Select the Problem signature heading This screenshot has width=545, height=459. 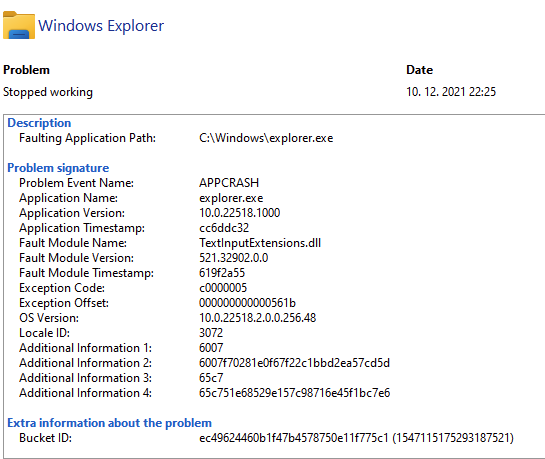pos(58,168)
